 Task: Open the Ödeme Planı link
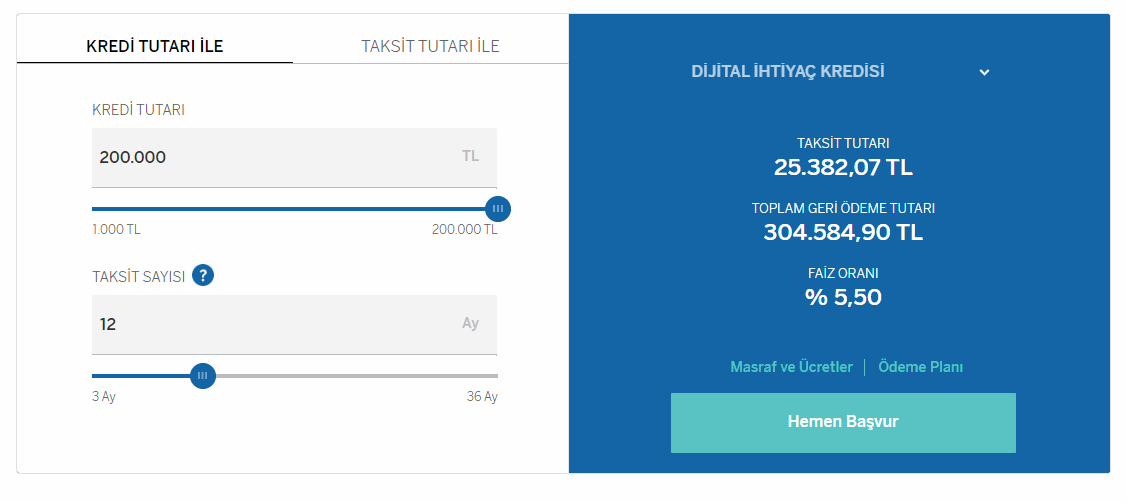921,367
